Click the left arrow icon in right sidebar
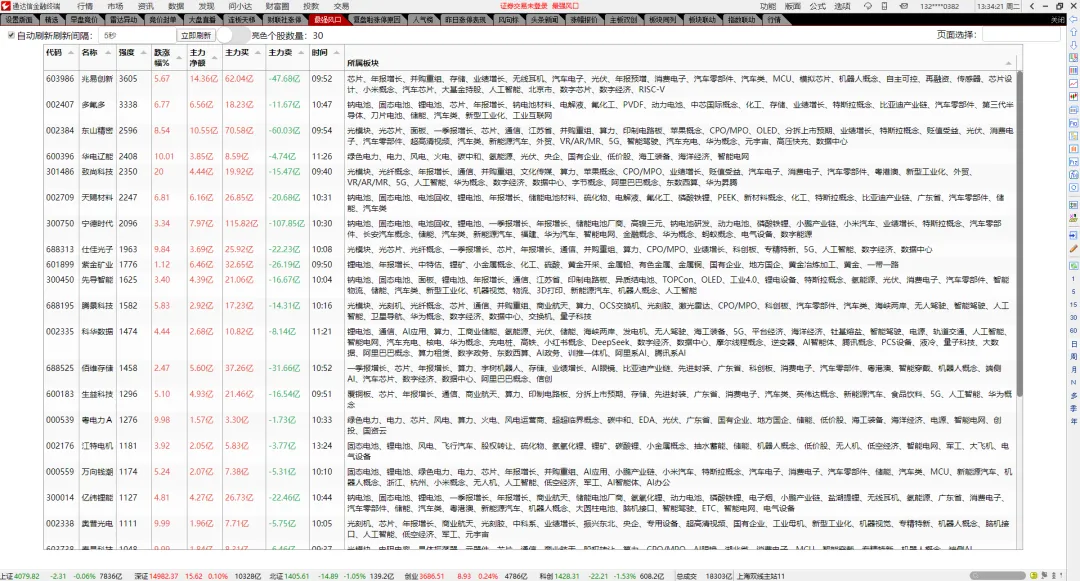Viewport: 1080px width, 581px height. [x=1073, y=20]
